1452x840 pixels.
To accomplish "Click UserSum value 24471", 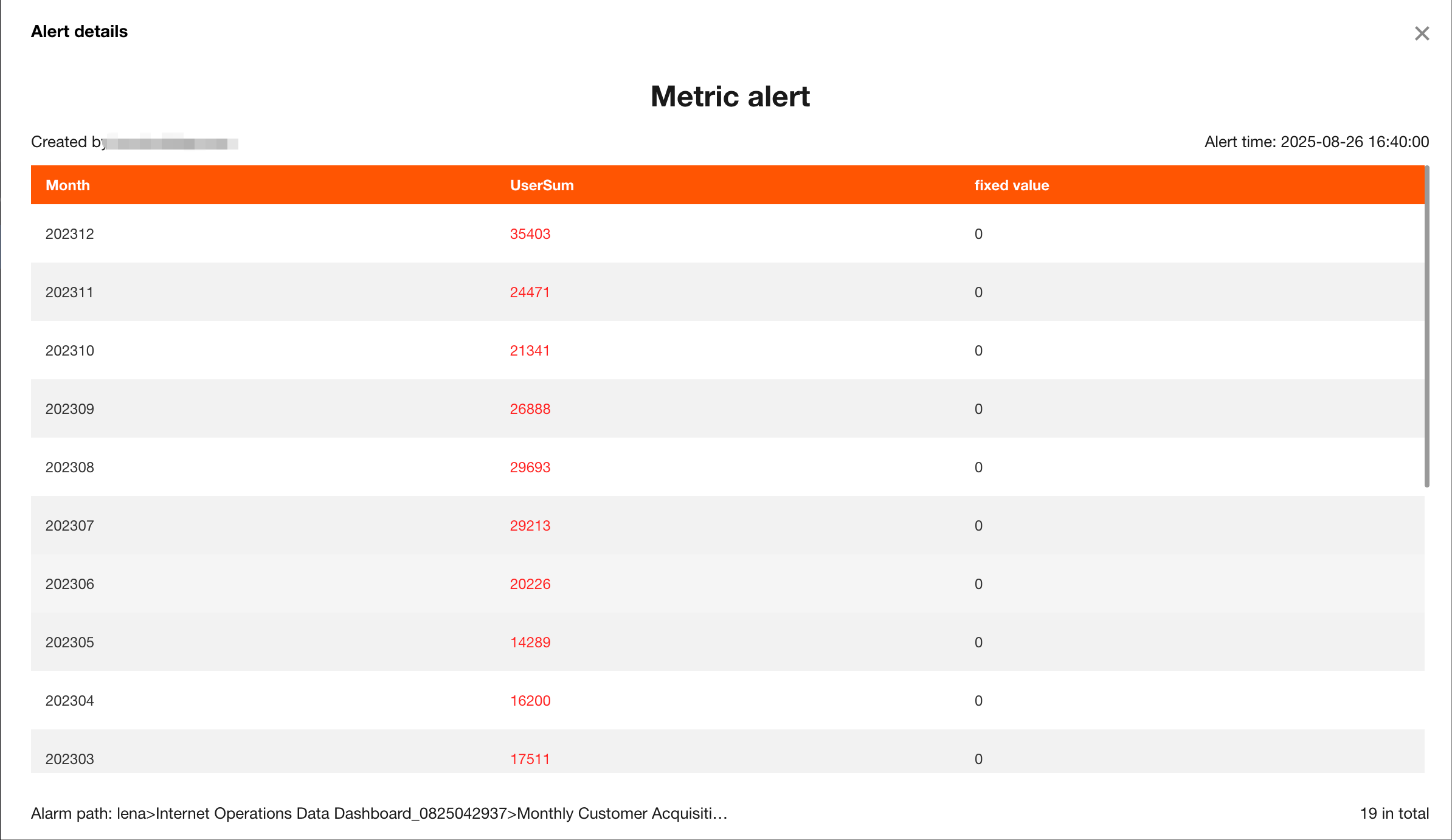I will [530, 292].
